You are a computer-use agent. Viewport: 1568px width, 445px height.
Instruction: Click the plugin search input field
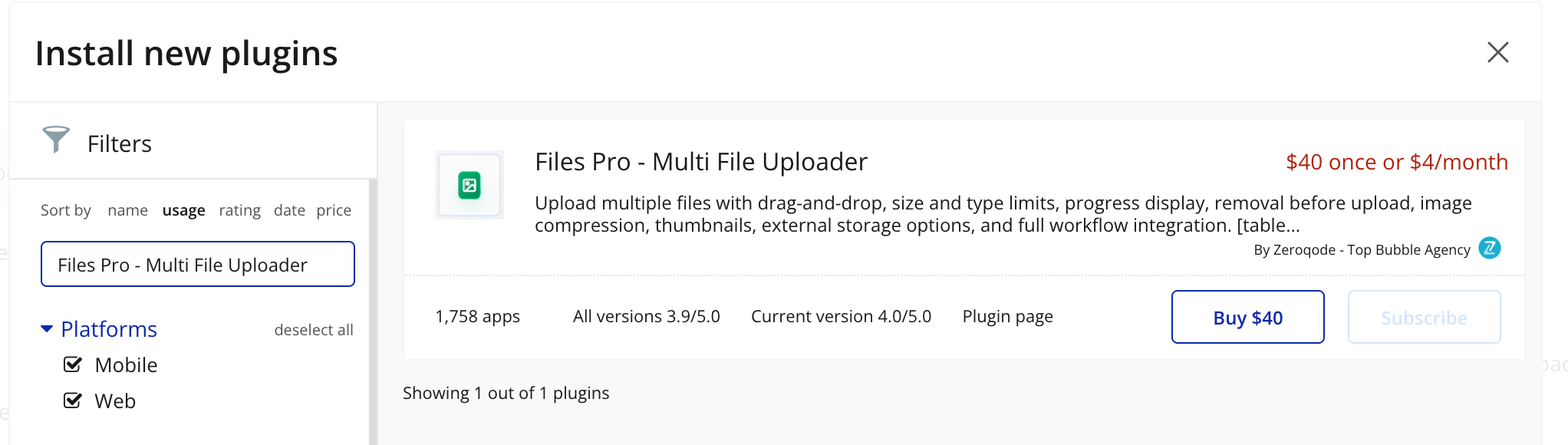197,265
